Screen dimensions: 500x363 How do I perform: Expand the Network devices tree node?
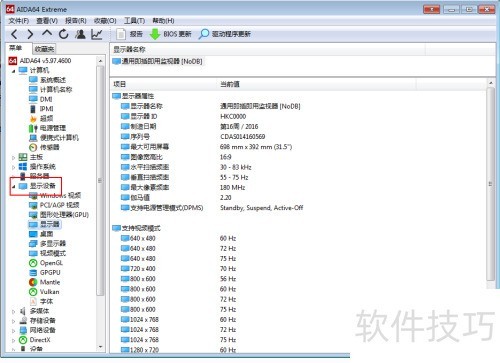[13, 331]
